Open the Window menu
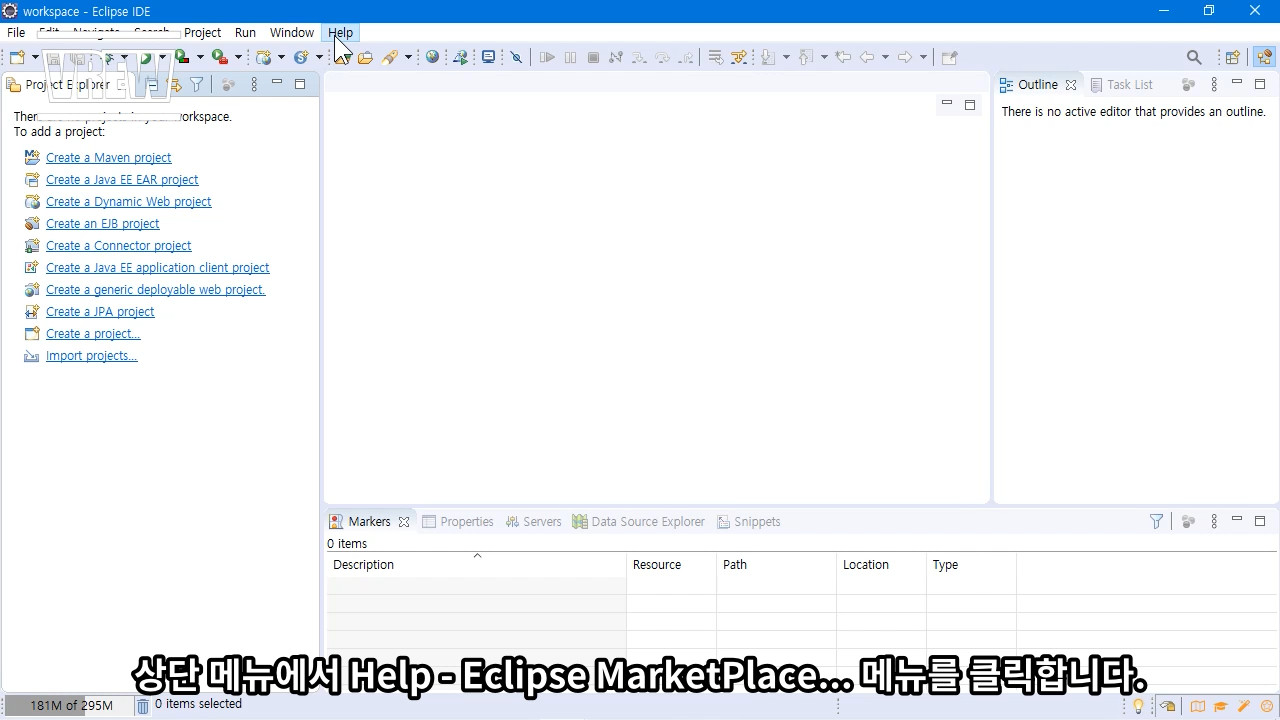This screenshot has width=1280, height=720. point(292,33)
